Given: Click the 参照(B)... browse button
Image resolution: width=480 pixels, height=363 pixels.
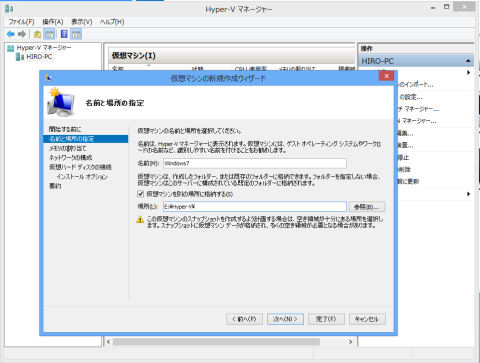Looking at the screenshot, I should pos(367,207).
